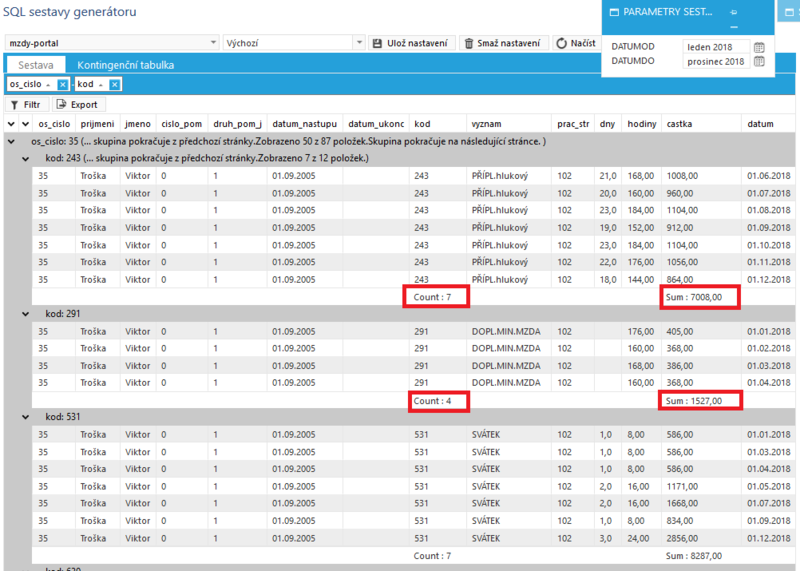Viewport: 800px width, 571px height.
Task: Open DATUMDO calendar picker icon
Action: [x=759, y=61]
